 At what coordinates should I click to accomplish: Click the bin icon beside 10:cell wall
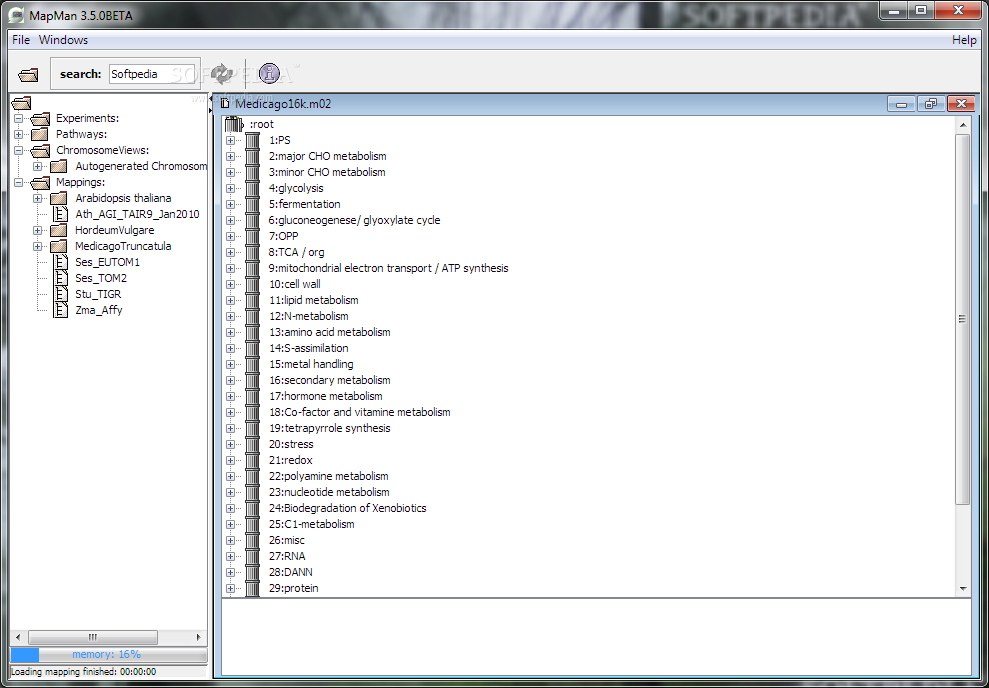coord(252,284)
